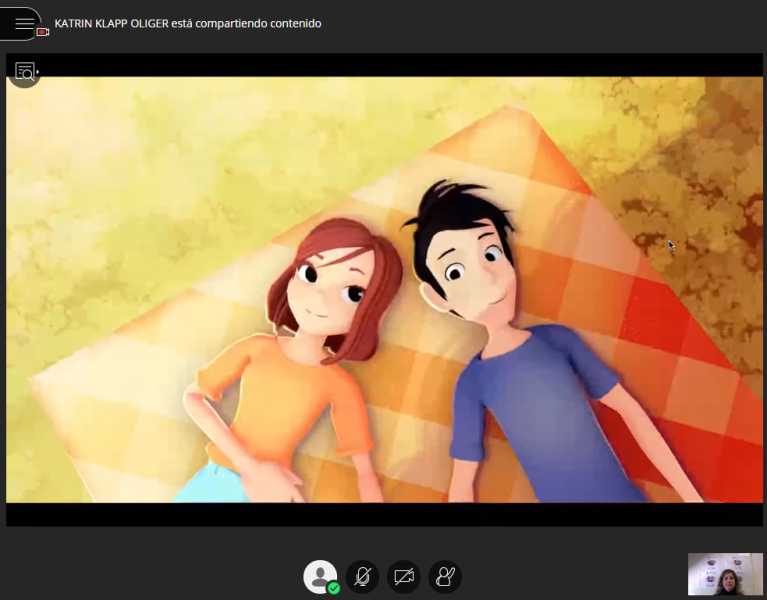Open the session menu hamburger icon
Screen dimensions: 767x600
[23, 23]
